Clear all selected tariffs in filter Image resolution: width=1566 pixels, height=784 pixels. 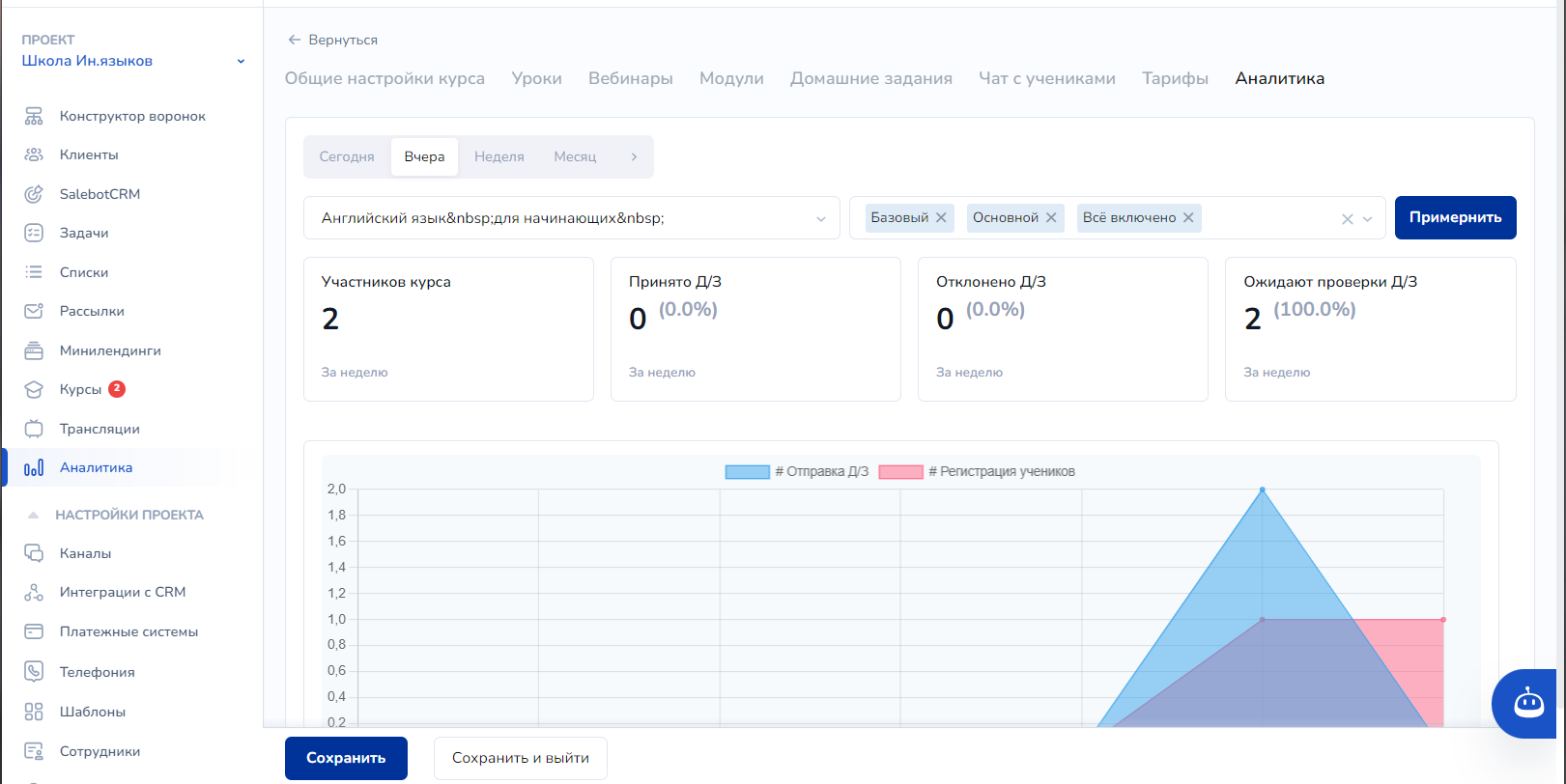coord(1347,219)
